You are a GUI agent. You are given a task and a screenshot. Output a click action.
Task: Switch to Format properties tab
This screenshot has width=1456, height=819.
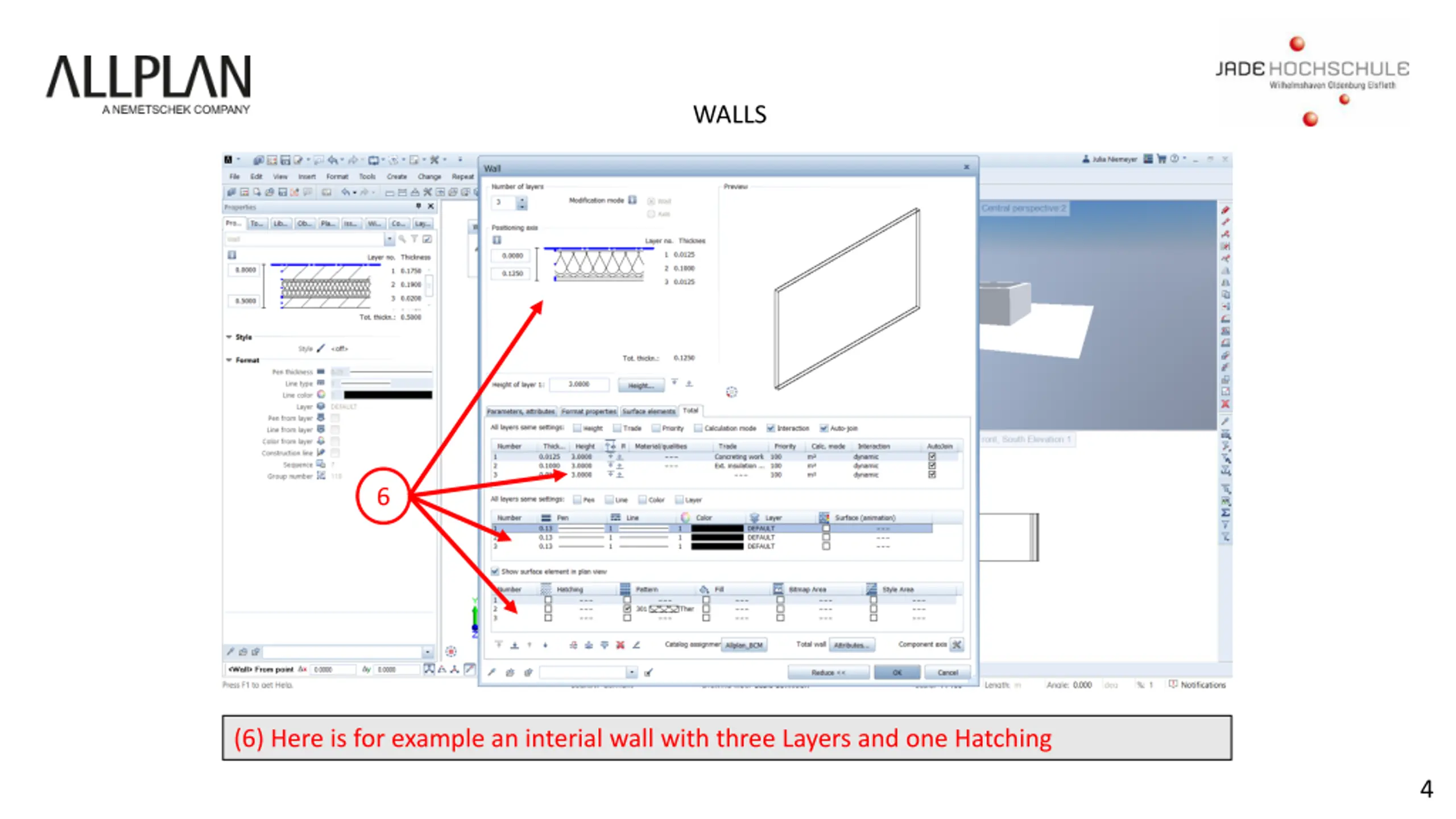[589, 411]
